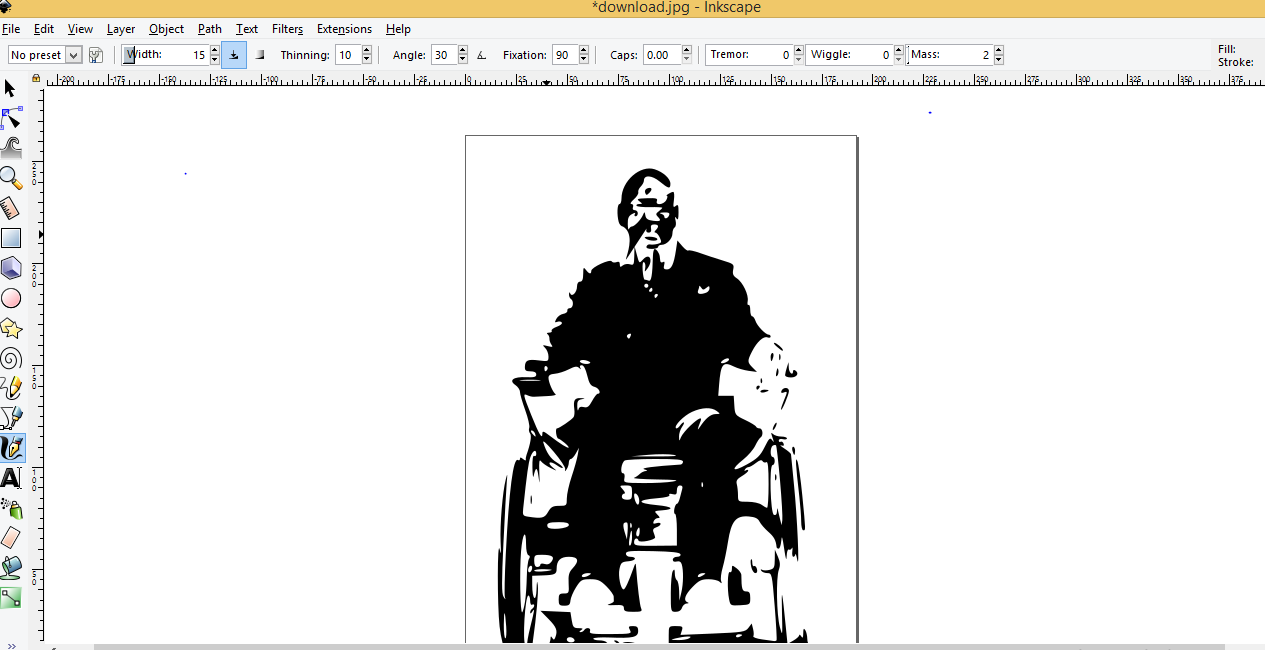Increase Caps with up arrow
Screen dimensions: 1265x650
click(686, 50)
